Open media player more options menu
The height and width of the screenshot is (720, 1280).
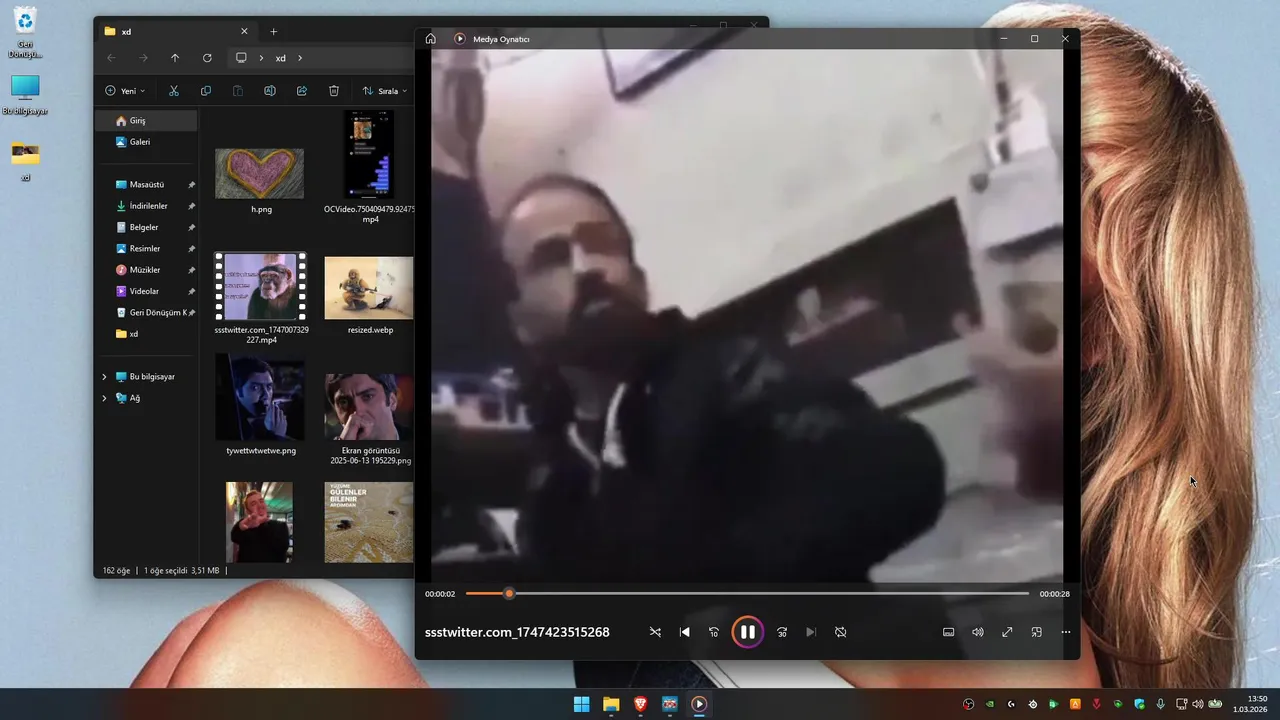pos(1066,632)
